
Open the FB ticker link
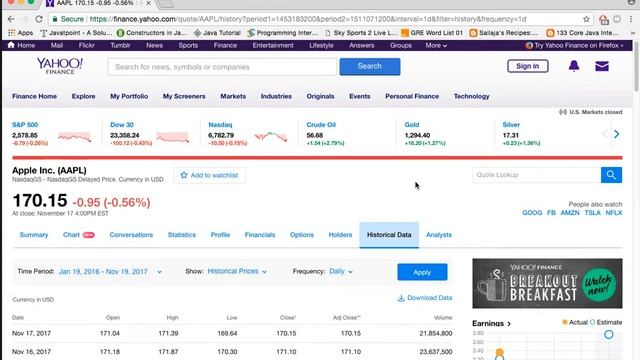(551, 213)
